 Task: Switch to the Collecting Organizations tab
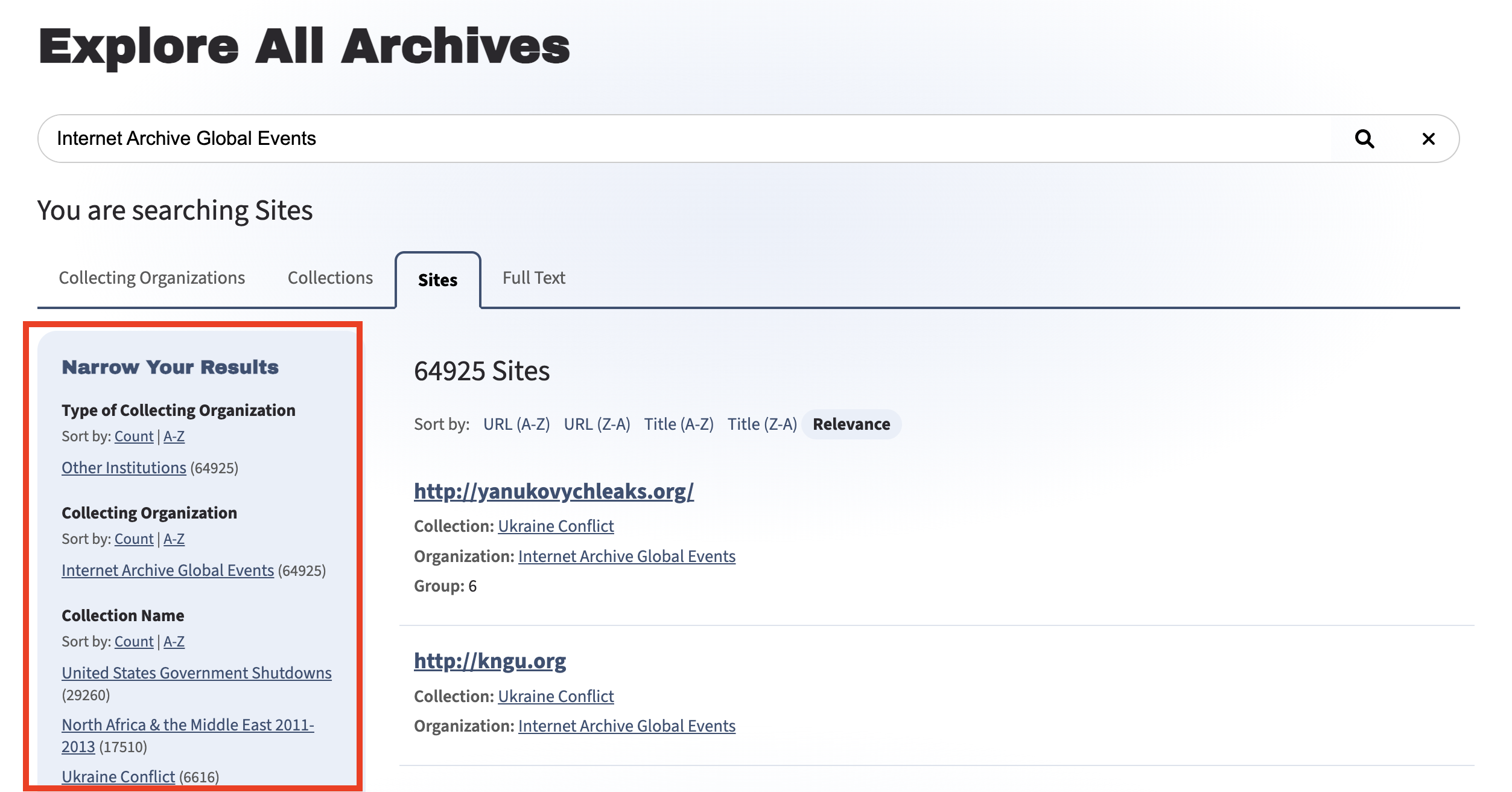coord(151,278)
